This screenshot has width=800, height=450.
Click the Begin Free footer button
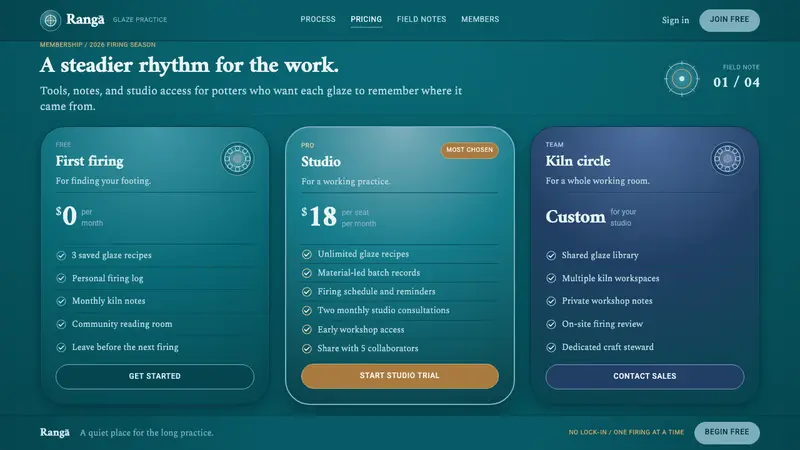click(727, 433)
